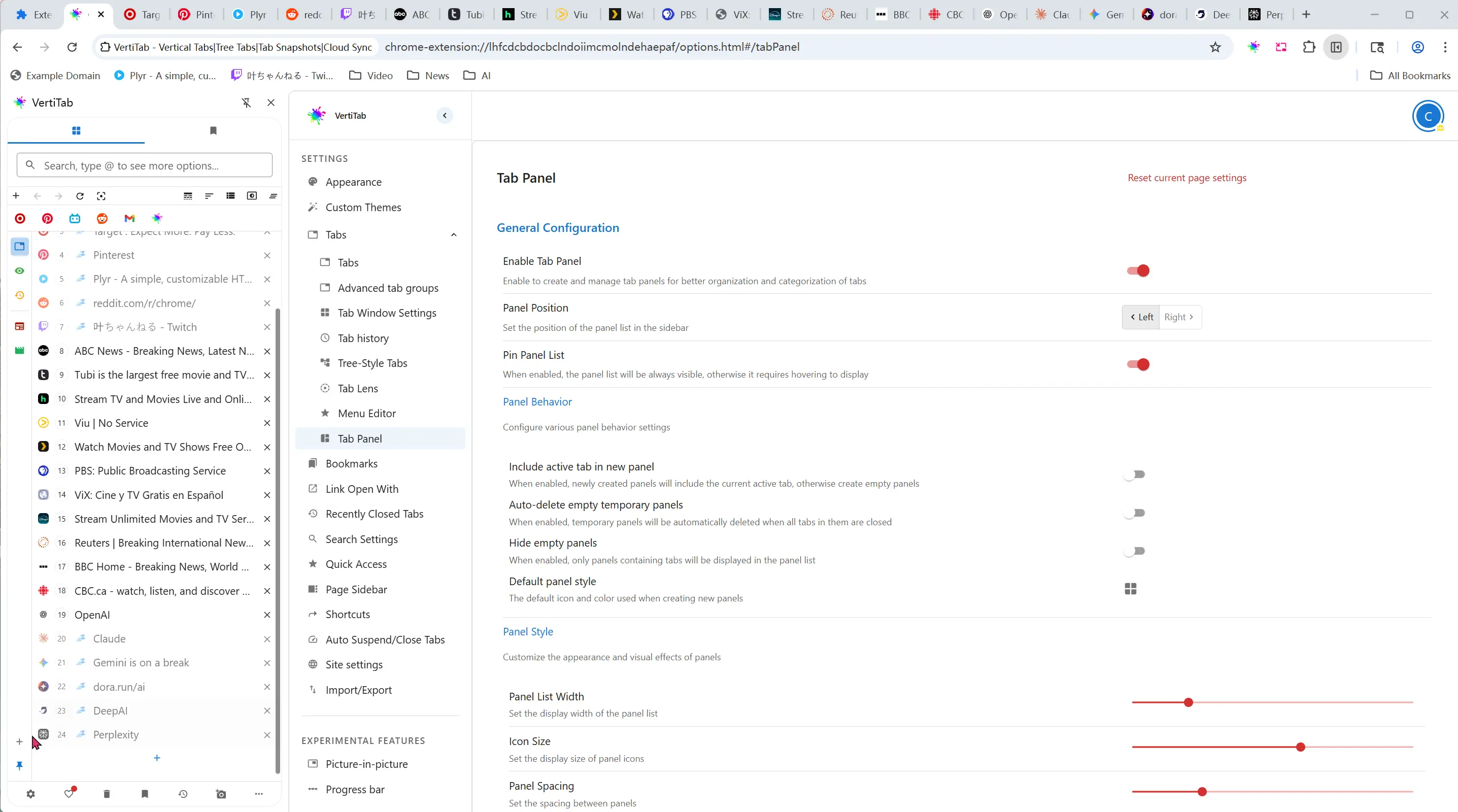Open Tab Window Settings page
This screenshot has width=1458, height=812.
click(x=380, y=313)
